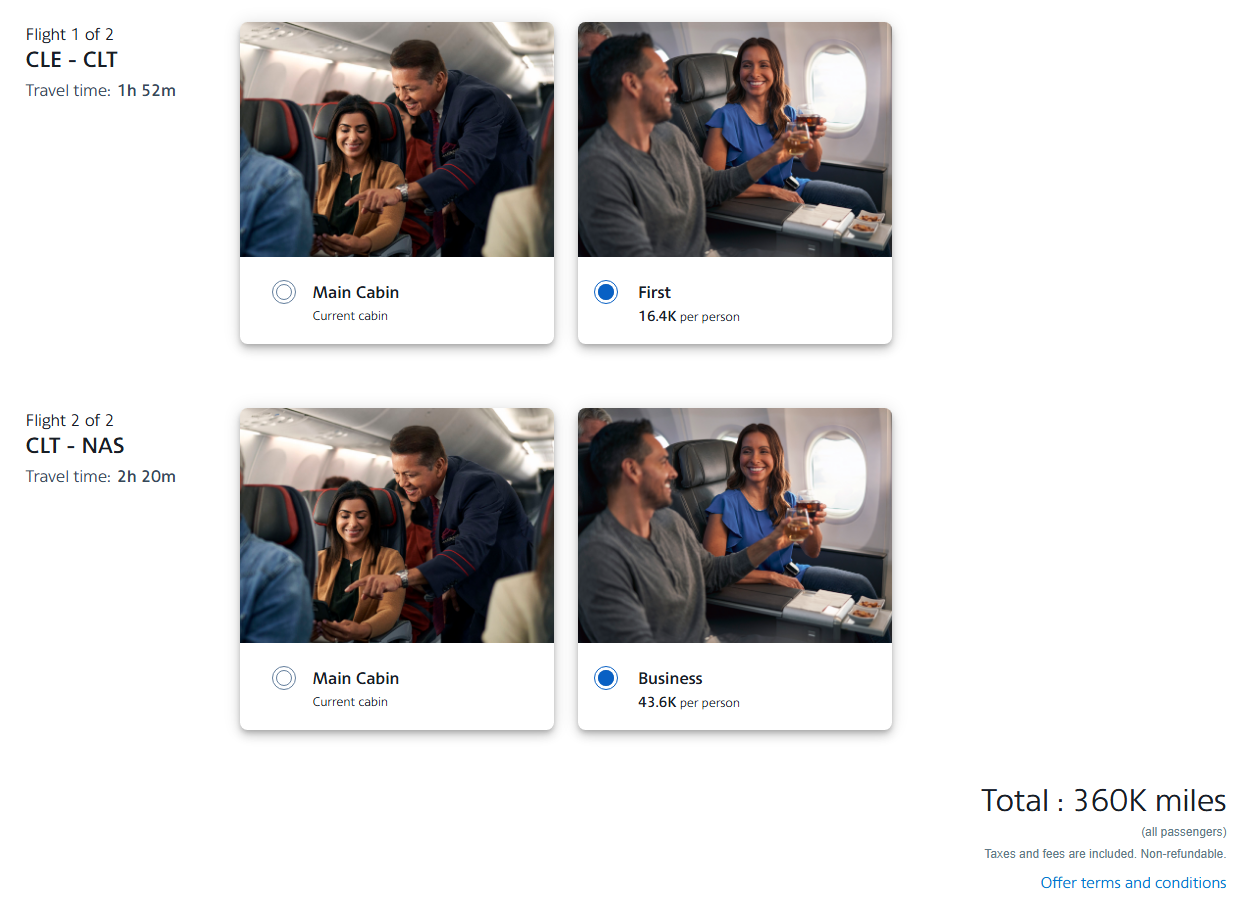1251x905 pixels.
Task: Click the First cabin label text
Action: coord(654,292)
